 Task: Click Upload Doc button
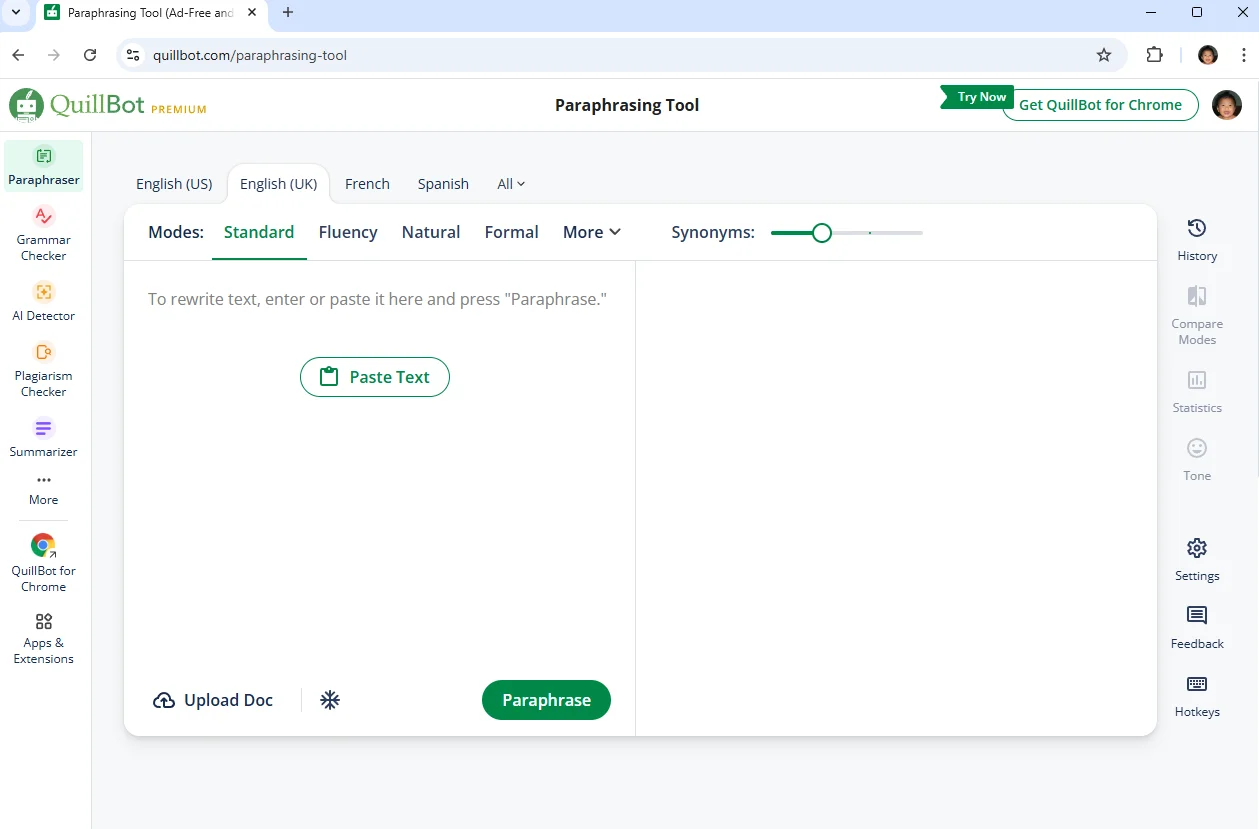coord(213,700)
